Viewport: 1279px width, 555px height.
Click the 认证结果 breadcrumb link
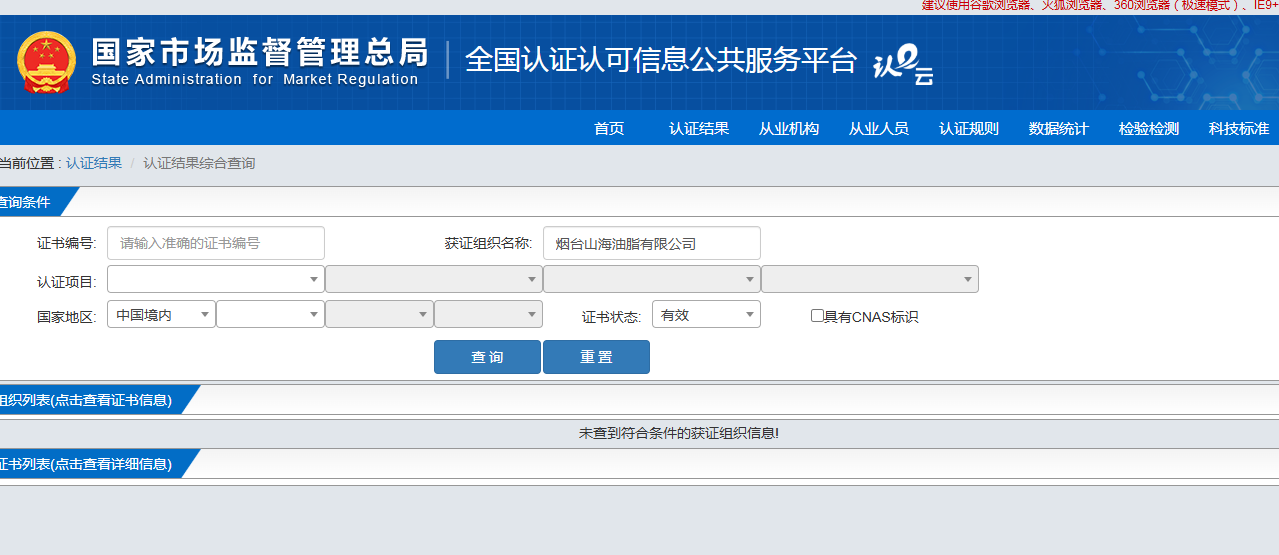[x=94, y=163]
